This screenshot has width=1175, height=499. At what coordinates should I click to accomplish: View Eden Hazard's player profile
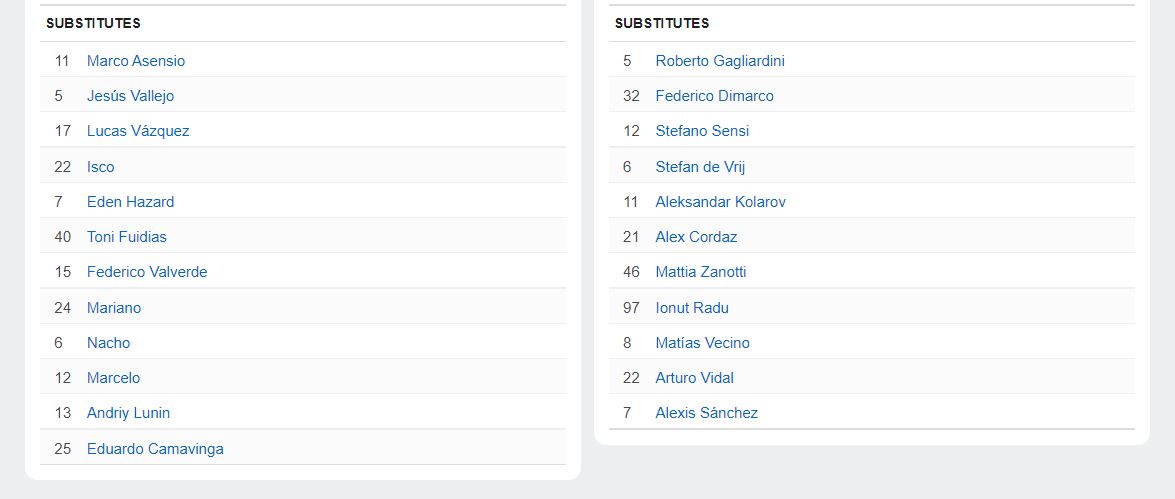[130, 202]
